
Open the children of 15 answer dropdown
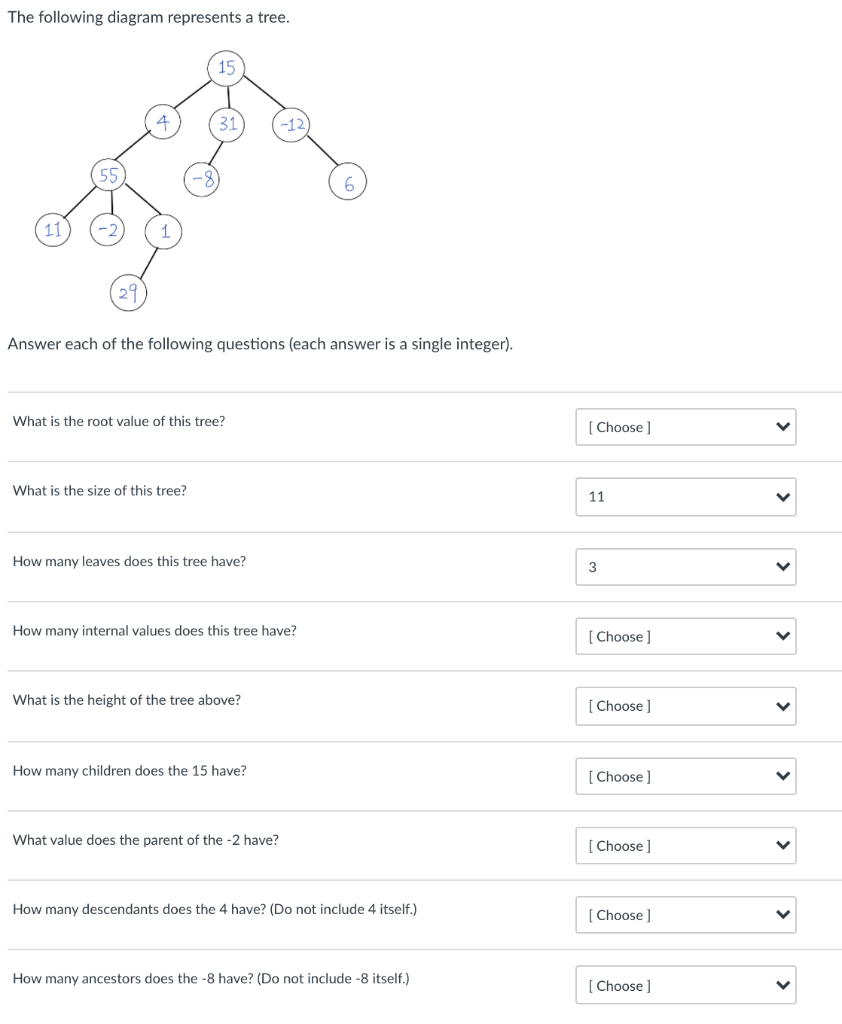point(685,776)
